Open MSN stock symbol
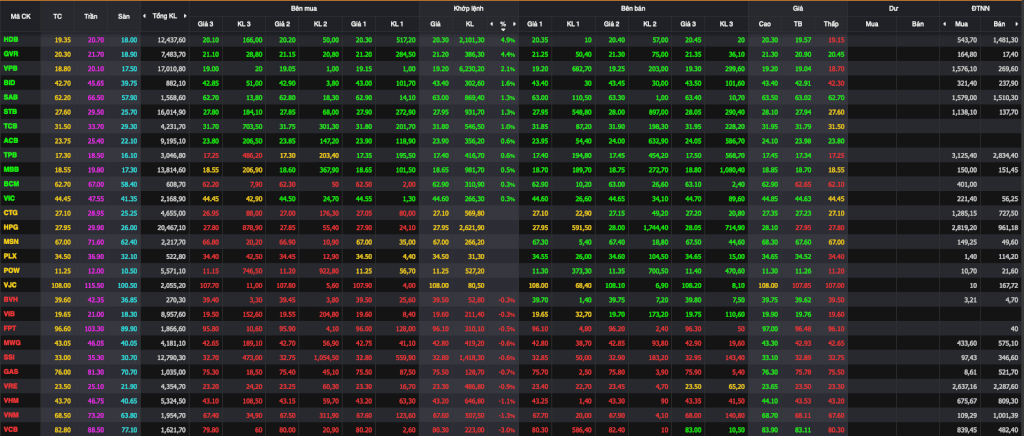Image resolution: width=1024 pixels, height=436 pixels. 10,241
